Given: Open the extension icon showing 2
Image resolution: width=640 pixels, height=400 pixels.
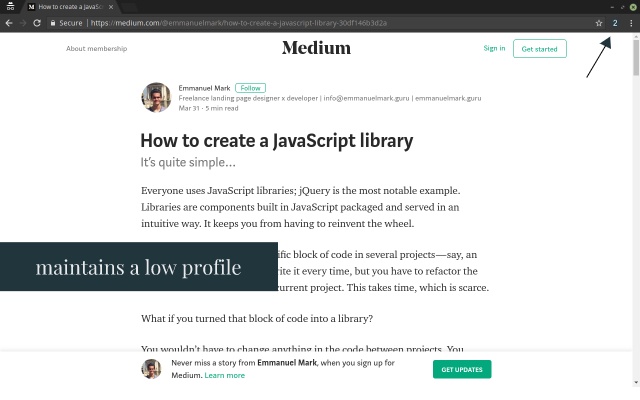Looking at the screenshot, I should [615, 23].
